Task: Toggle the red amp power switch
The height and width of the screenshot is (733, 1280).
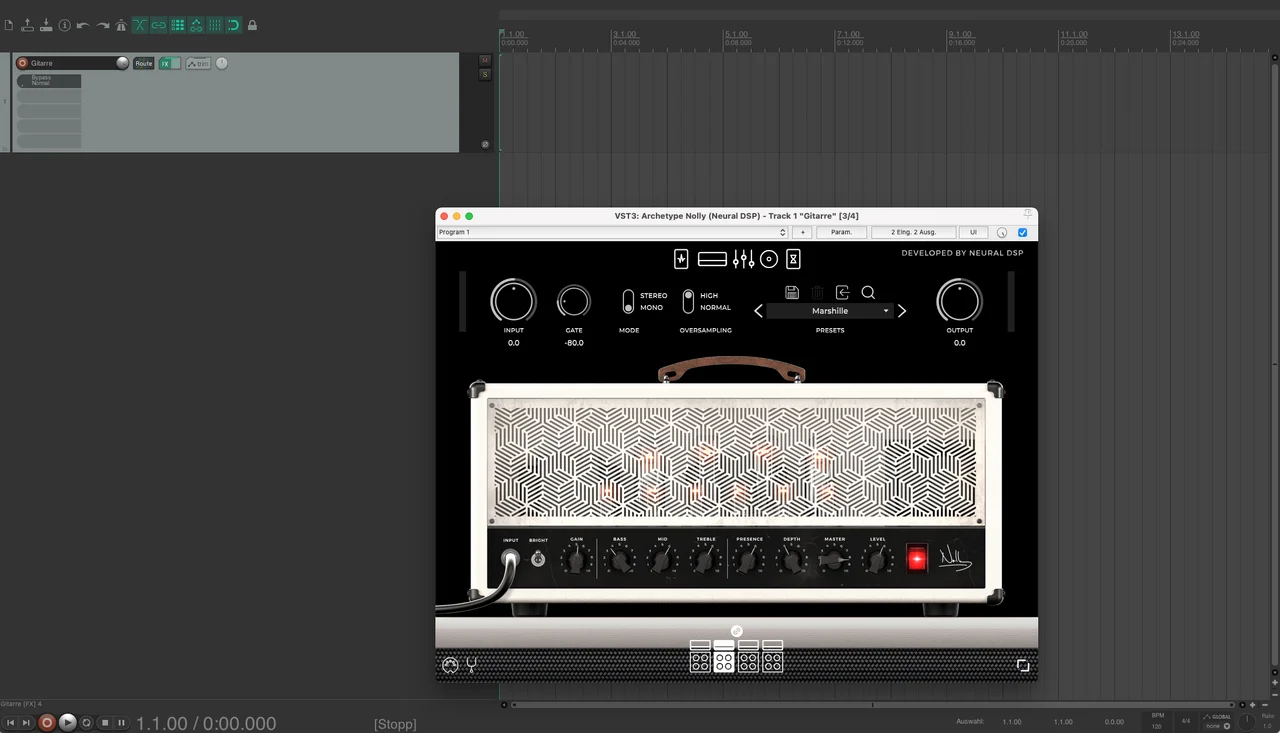Action: click(x=917, y=559)
